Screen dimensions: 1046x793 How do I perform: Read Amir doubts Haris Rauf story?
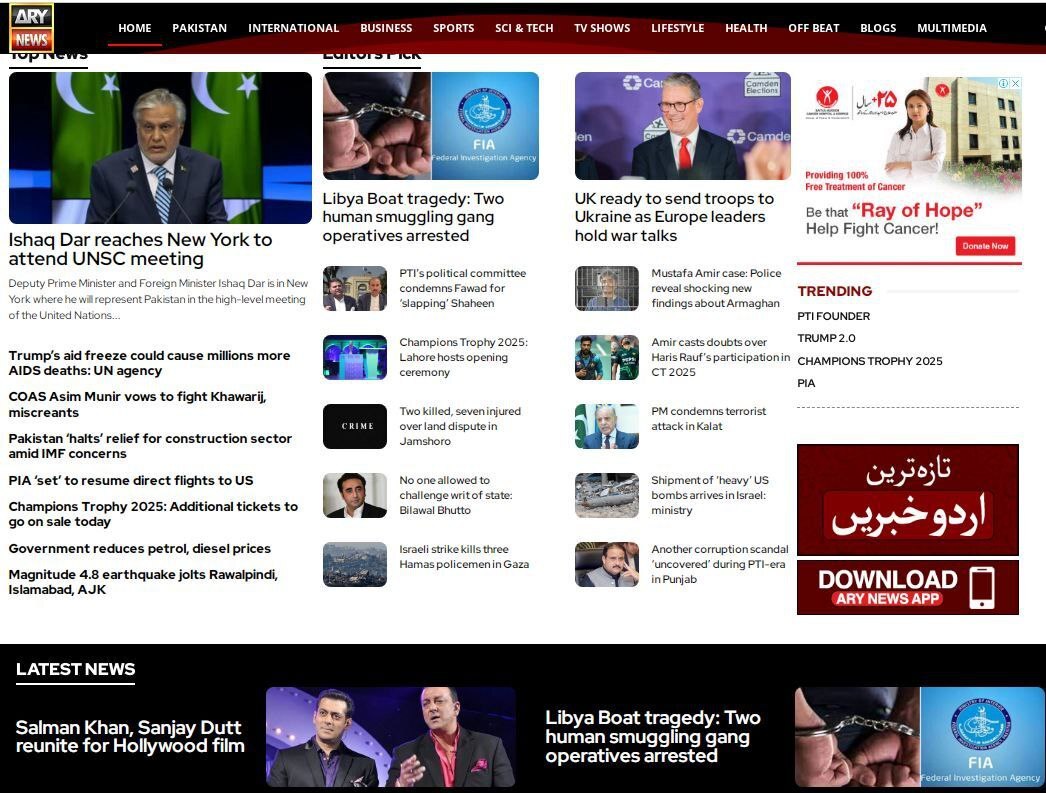pos(720,357)
